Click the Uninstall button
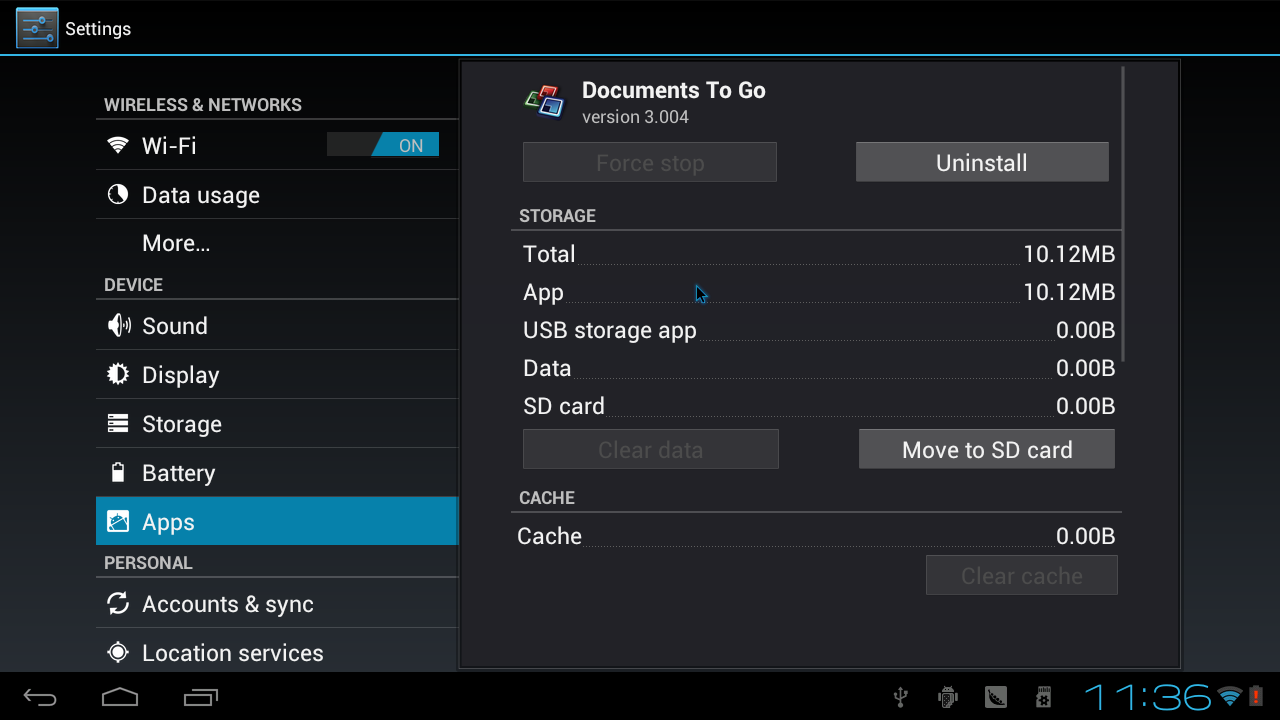This screenshot has height=720, width=1280. 982,162
